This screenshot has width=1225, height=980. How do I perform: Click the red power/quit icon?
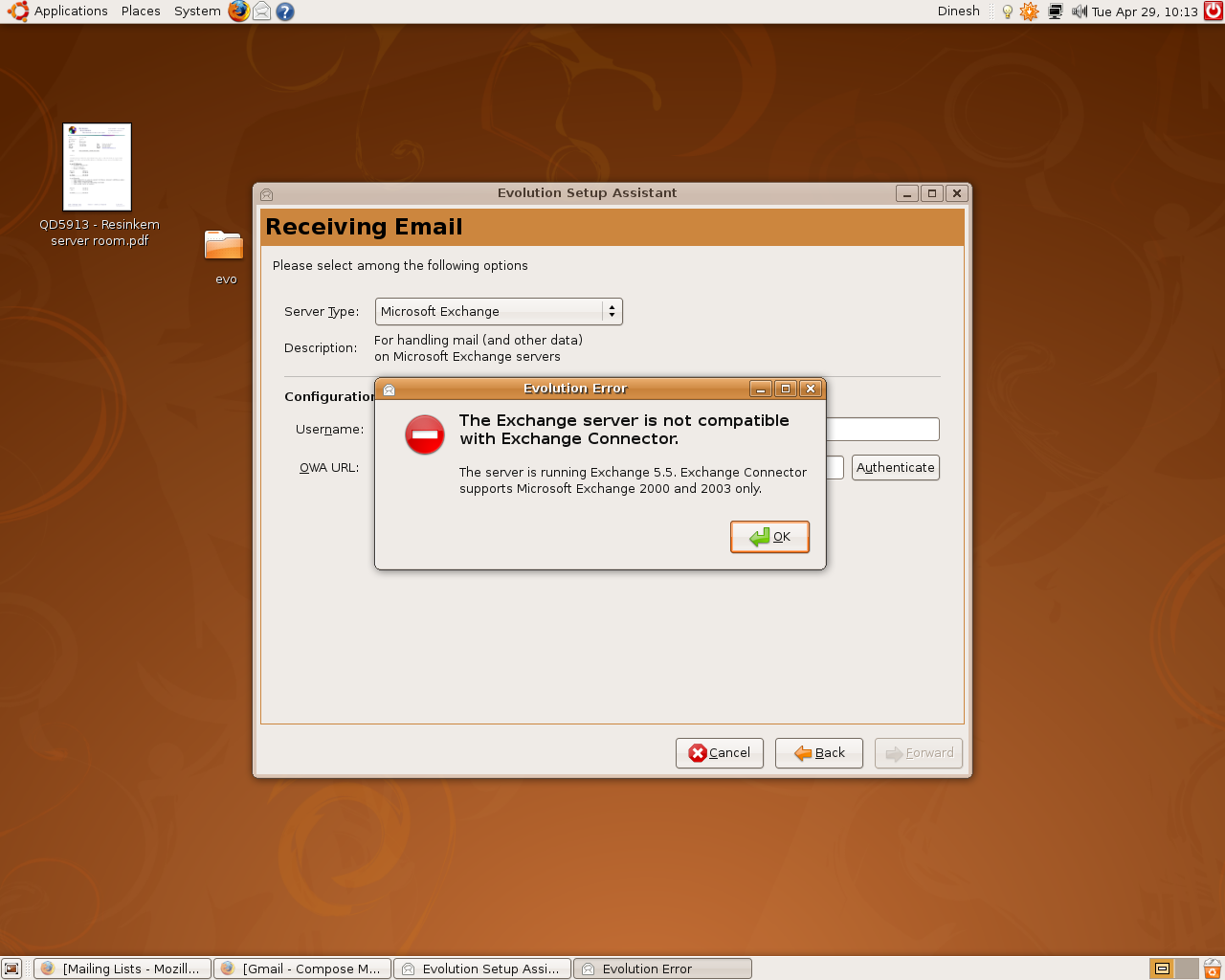(1214, 11)
